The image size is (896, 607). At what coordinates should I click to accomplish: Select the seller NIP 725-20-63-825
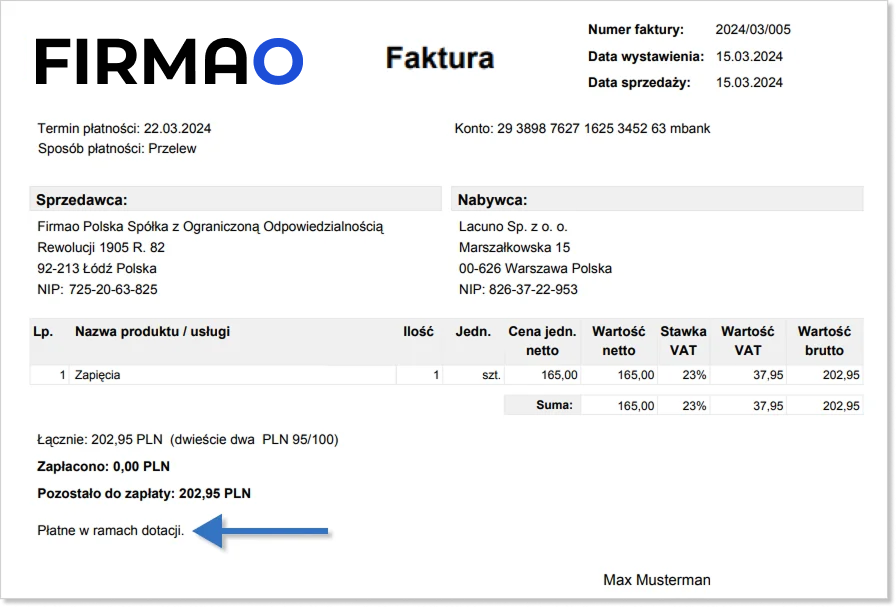[97, 289]
